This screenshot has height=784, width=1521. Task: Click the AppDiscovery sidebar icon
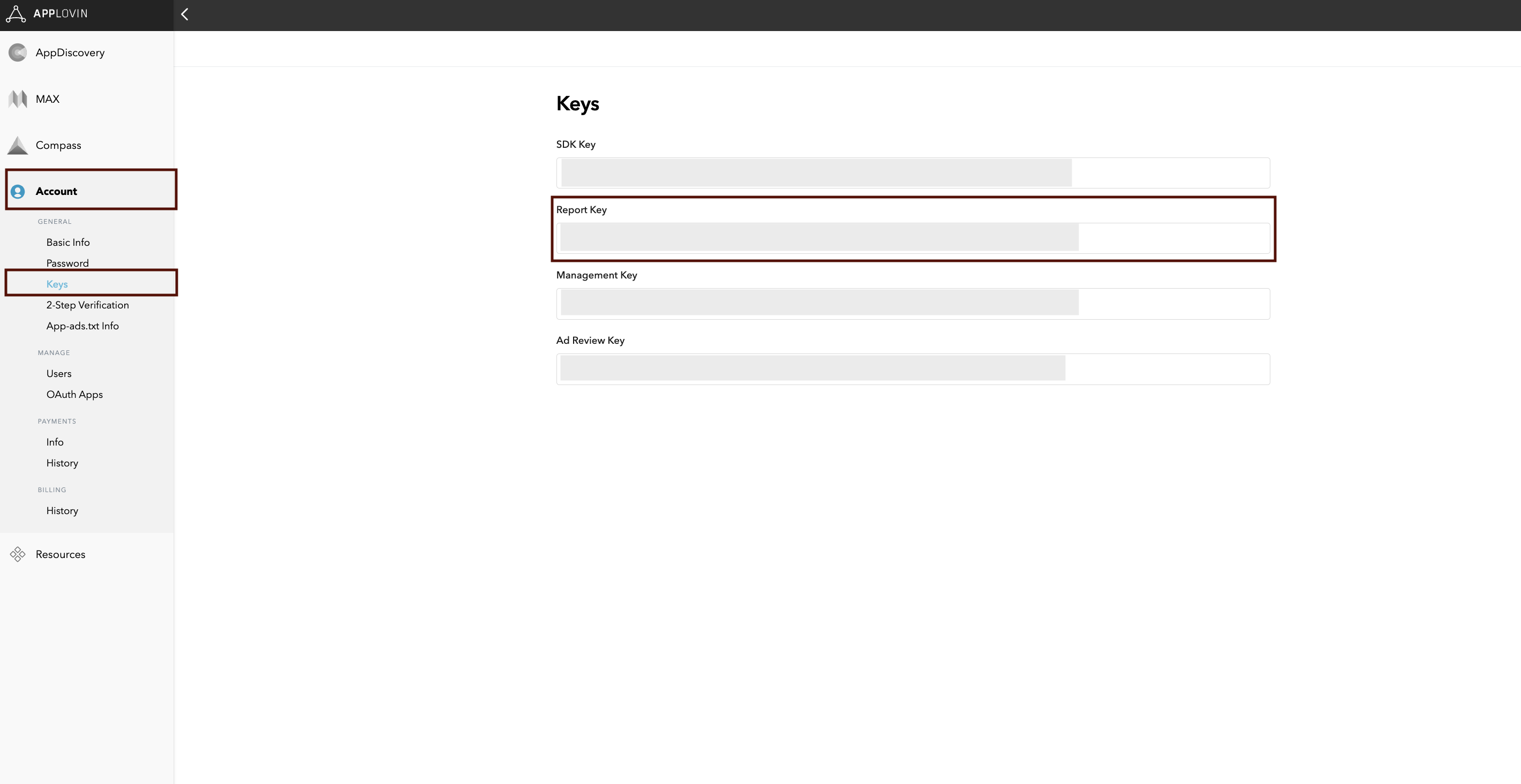click(18, 52)
